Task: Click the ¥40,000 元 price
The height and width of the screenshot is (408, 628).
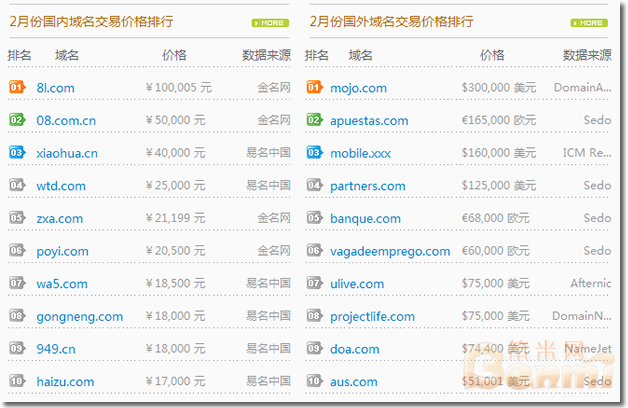Action: pyautogui.click(x=175, y=153)
